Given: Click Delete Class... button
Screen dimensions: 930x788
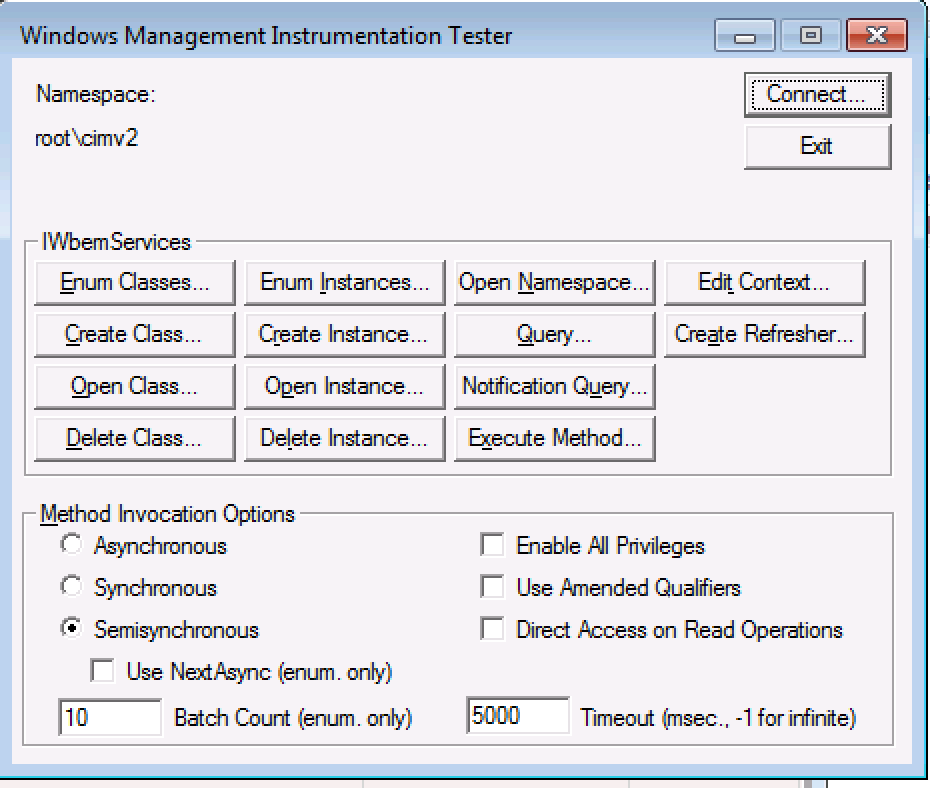Looking at the screenshot, I should [135, 439].
